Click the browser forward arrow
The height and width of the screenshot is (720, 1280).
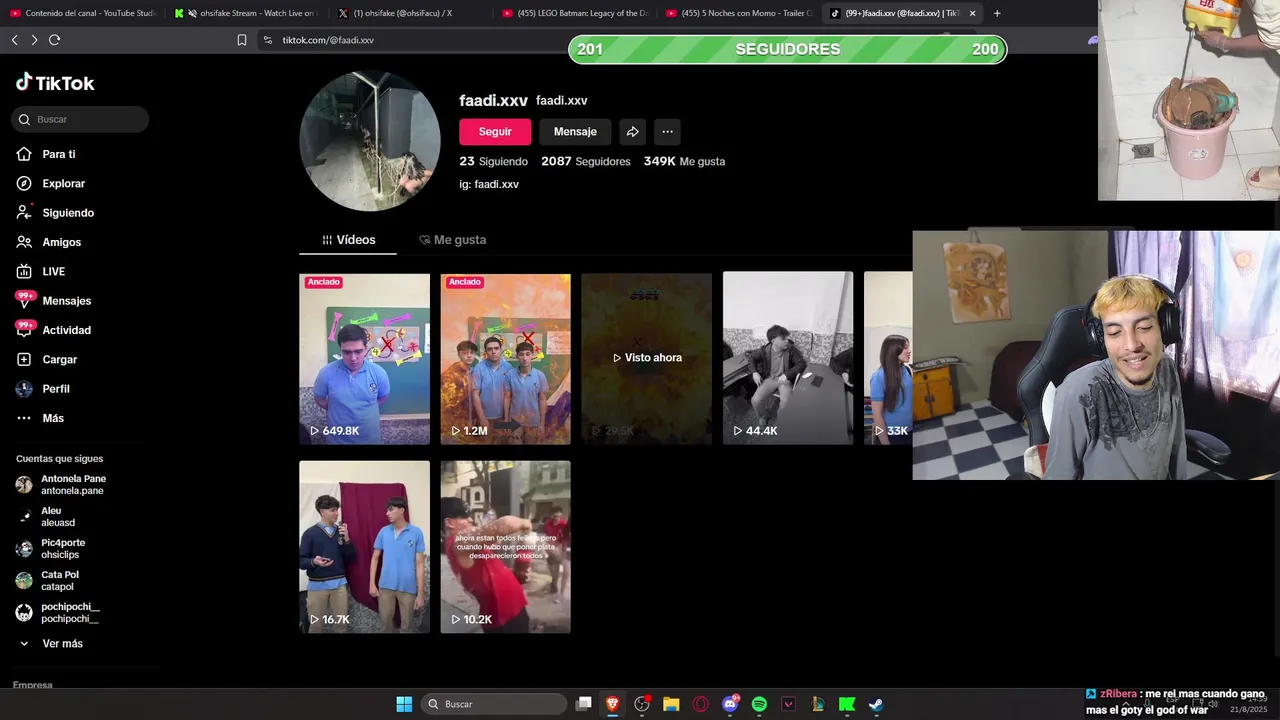coord(34,40)
